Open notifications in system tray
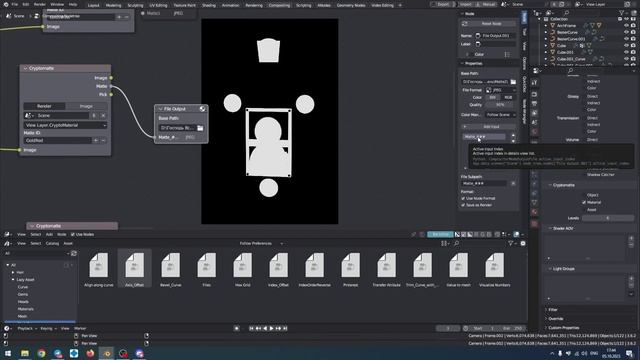This screenshot has height=360, width=640. 629,353
